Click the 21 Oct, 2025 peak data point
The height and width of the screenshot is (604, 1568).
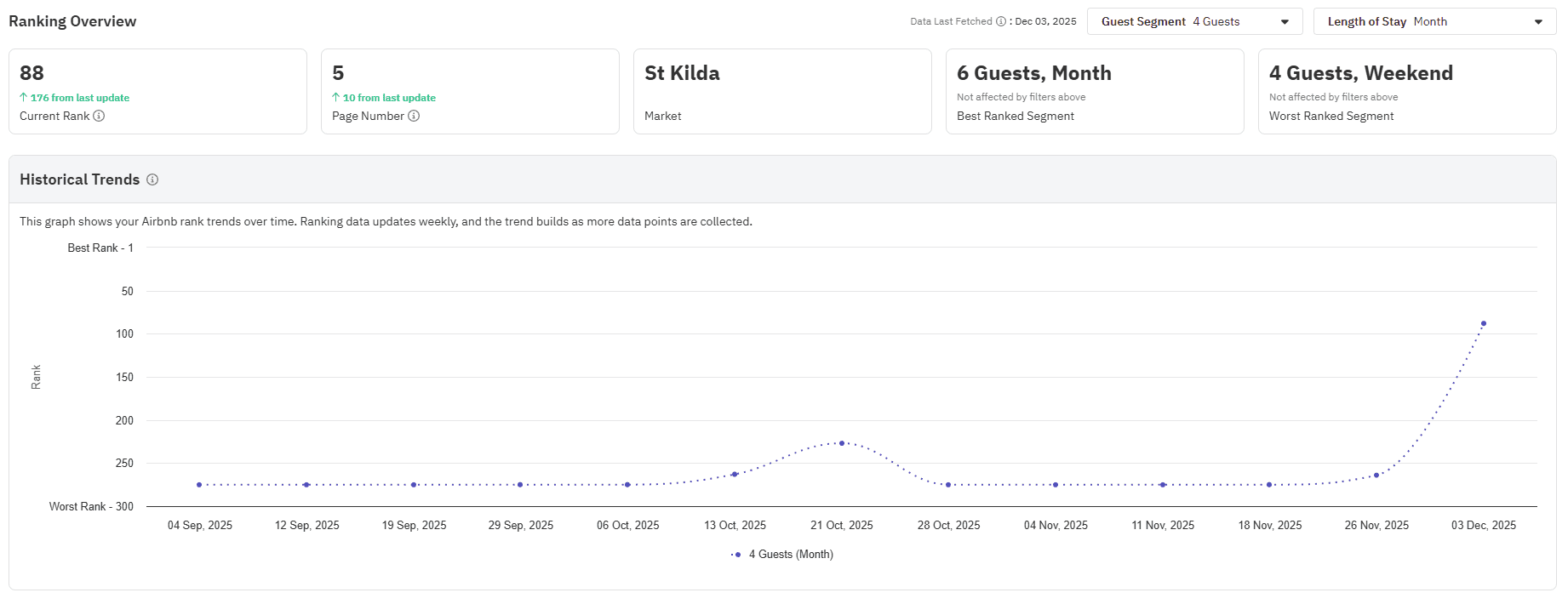(x=842, y=443)
